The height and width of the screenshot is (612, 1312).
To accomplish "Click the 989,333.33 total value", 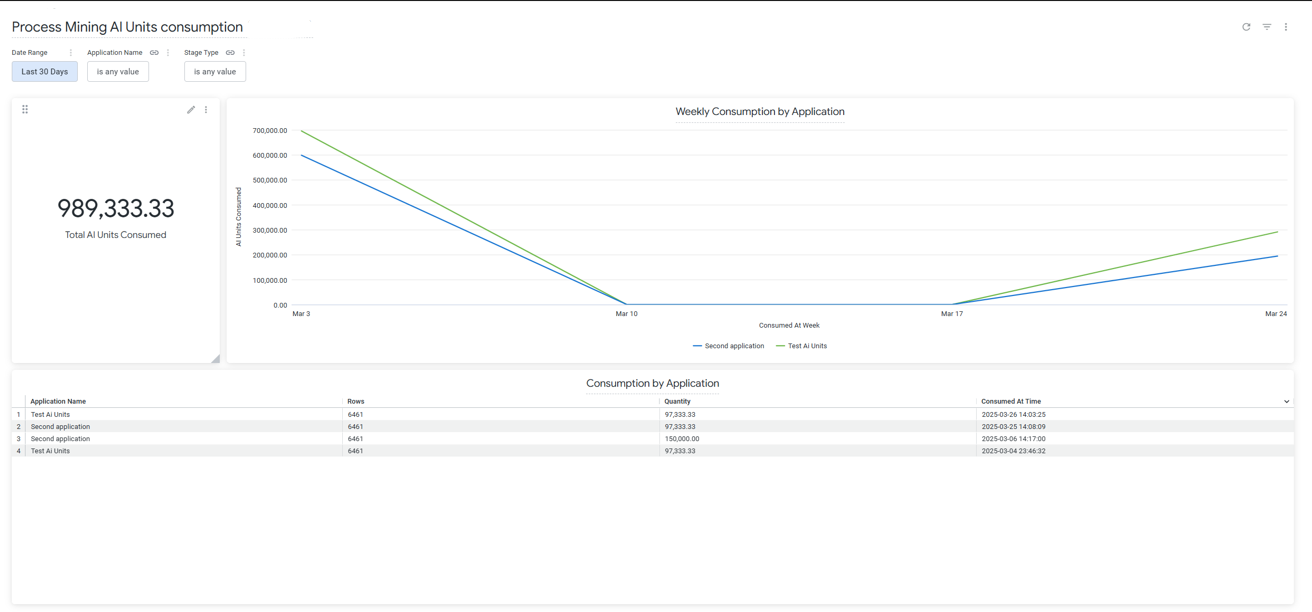I will point(116,208).
